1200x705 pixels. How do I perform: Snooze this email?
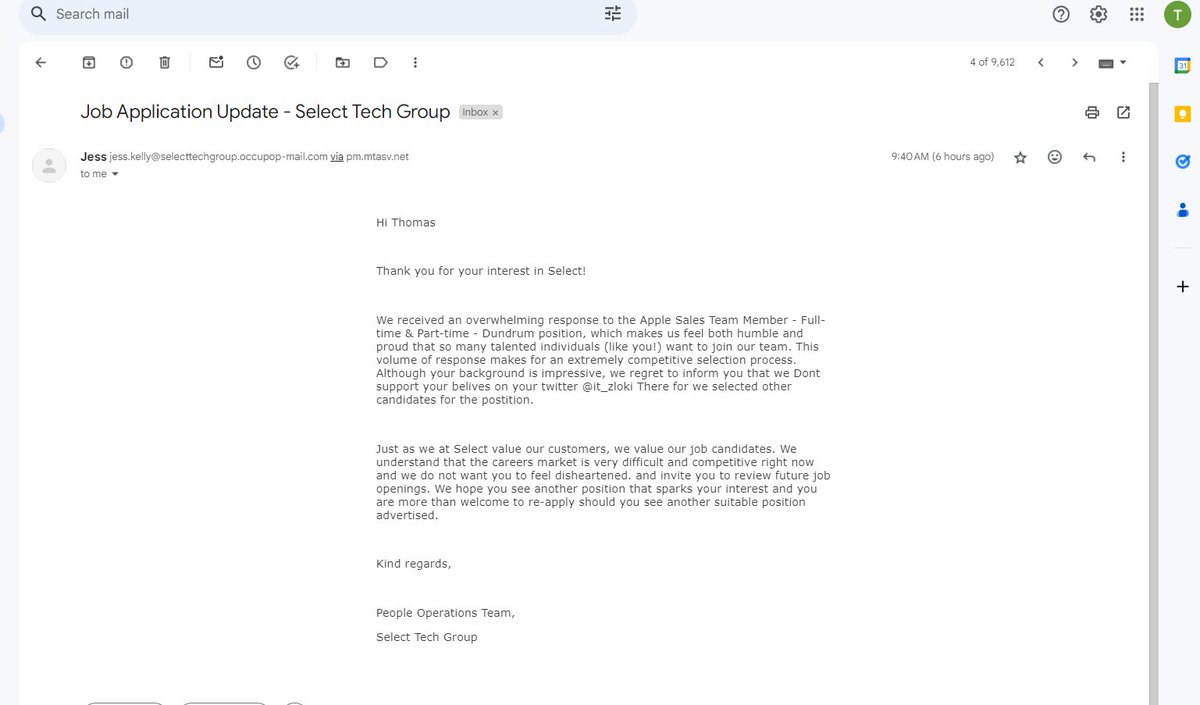[x=254, y=62]
